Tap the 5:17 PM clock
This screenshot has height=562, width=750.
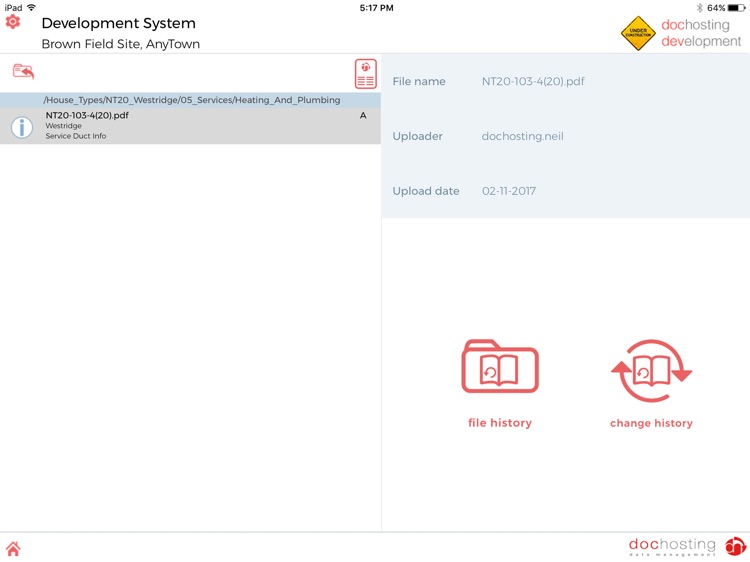(376, 8)
